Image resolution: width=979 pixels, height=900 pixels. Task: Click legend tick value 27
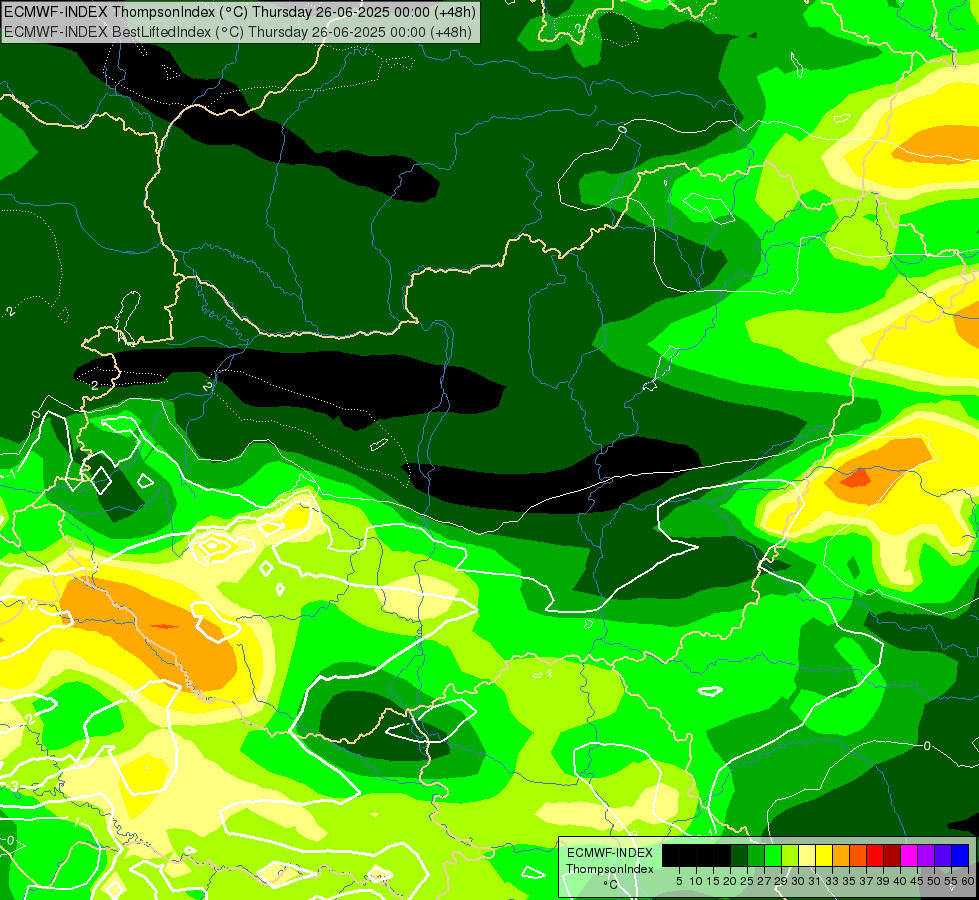coord(764,881)
